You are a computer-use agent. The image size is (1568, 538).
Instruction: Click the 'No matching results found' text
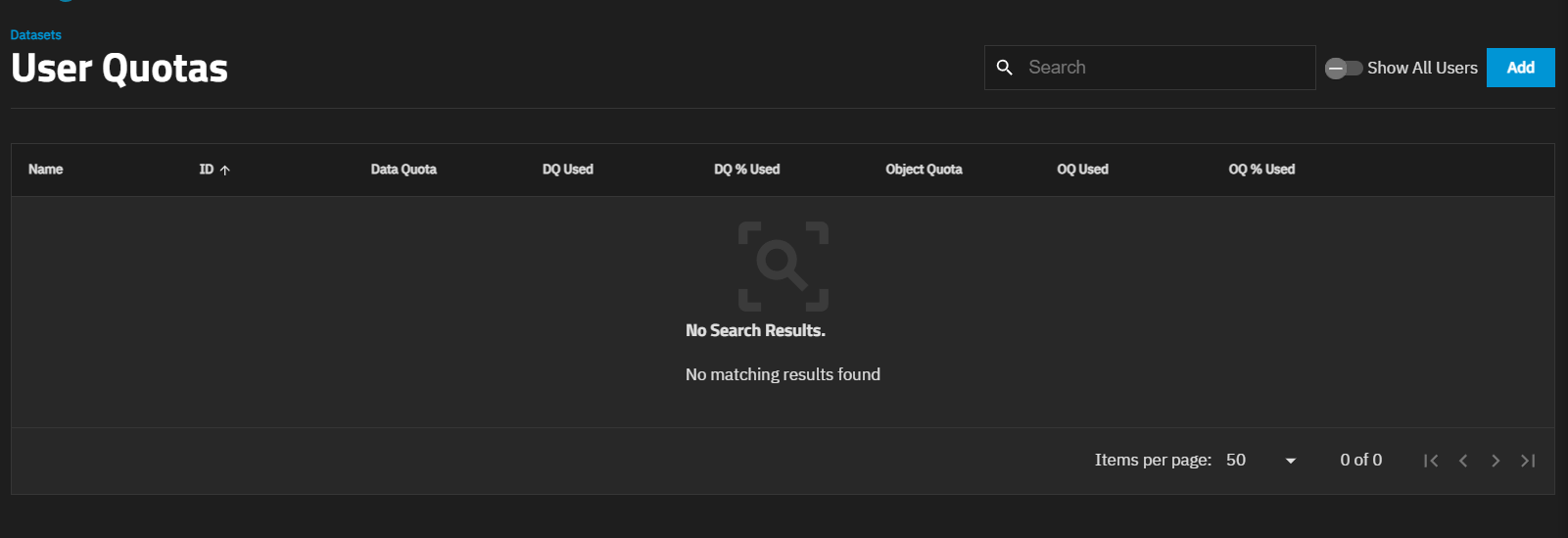coord(783,374)
